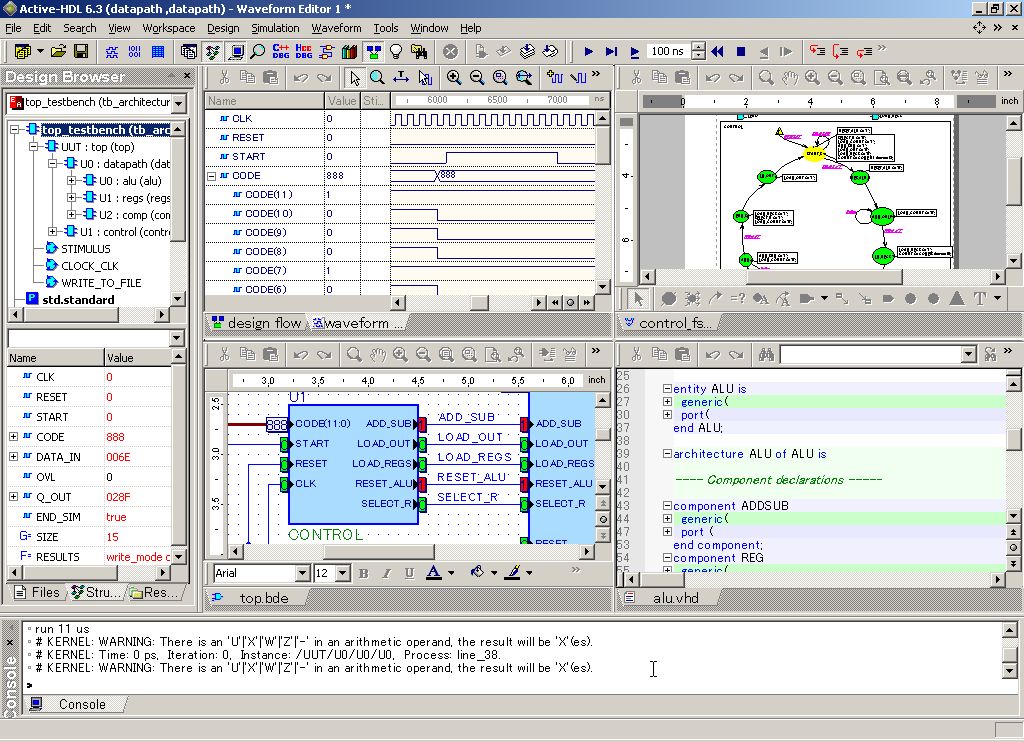Switch to the design flow tab
1024x742 pixels.
point(256,323)
